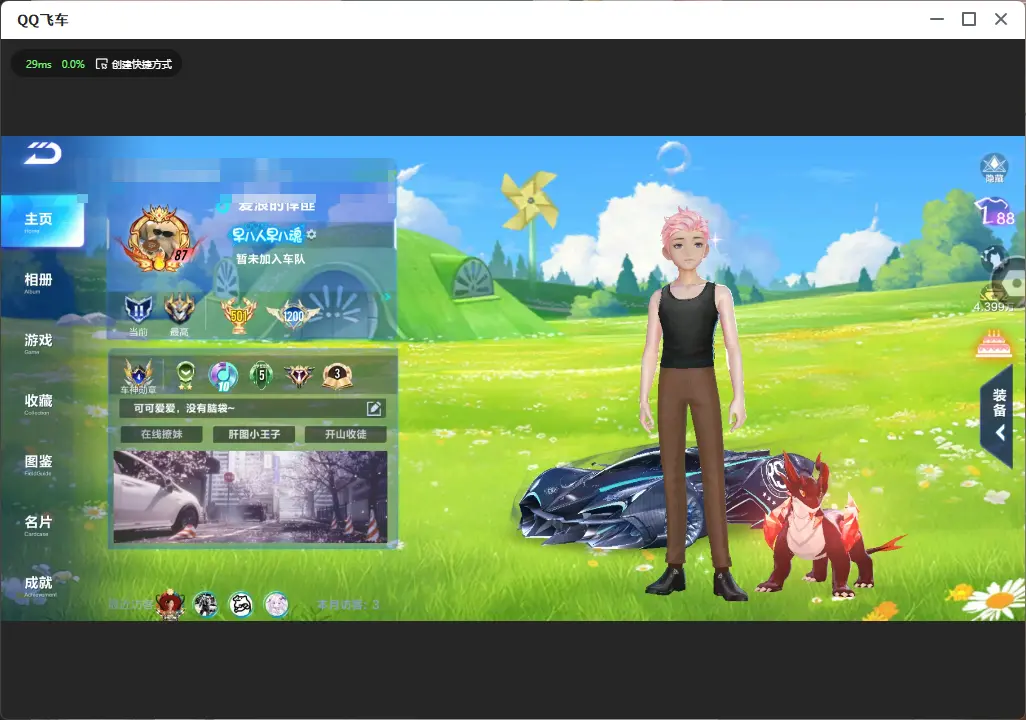Open the 图鉴 Field Guide tab
1026x720 pixels.
[38, 463]
